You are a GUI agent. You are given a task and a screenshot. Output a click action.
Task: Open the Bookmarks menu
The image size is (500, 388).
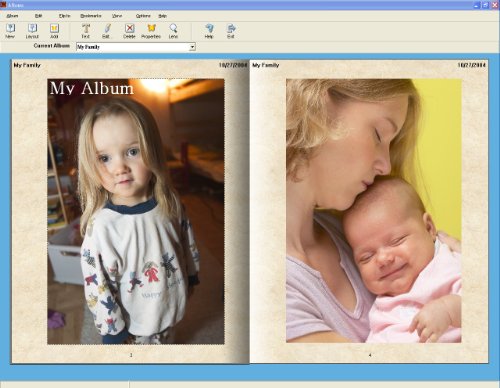(91, 16)
